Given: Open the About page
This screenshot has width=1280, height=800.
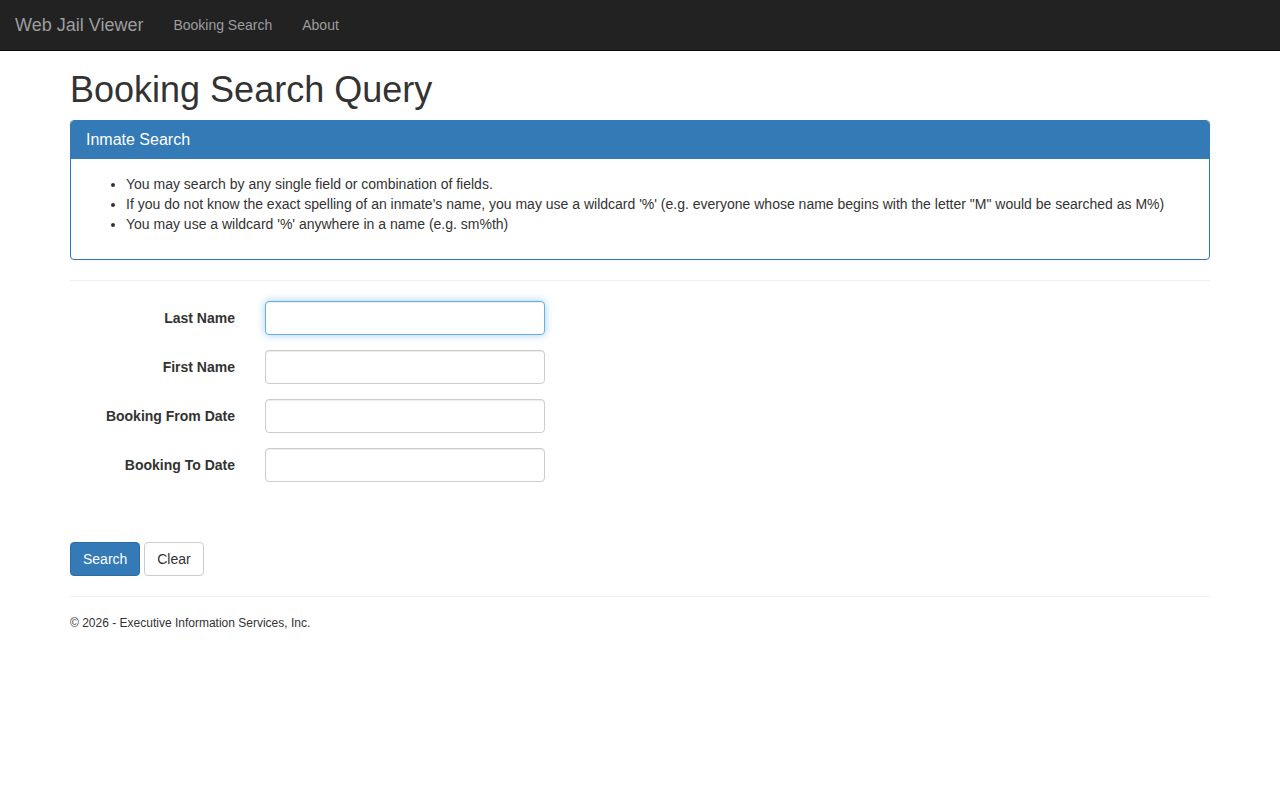Looking at the screenshot, I should point(321,25).
